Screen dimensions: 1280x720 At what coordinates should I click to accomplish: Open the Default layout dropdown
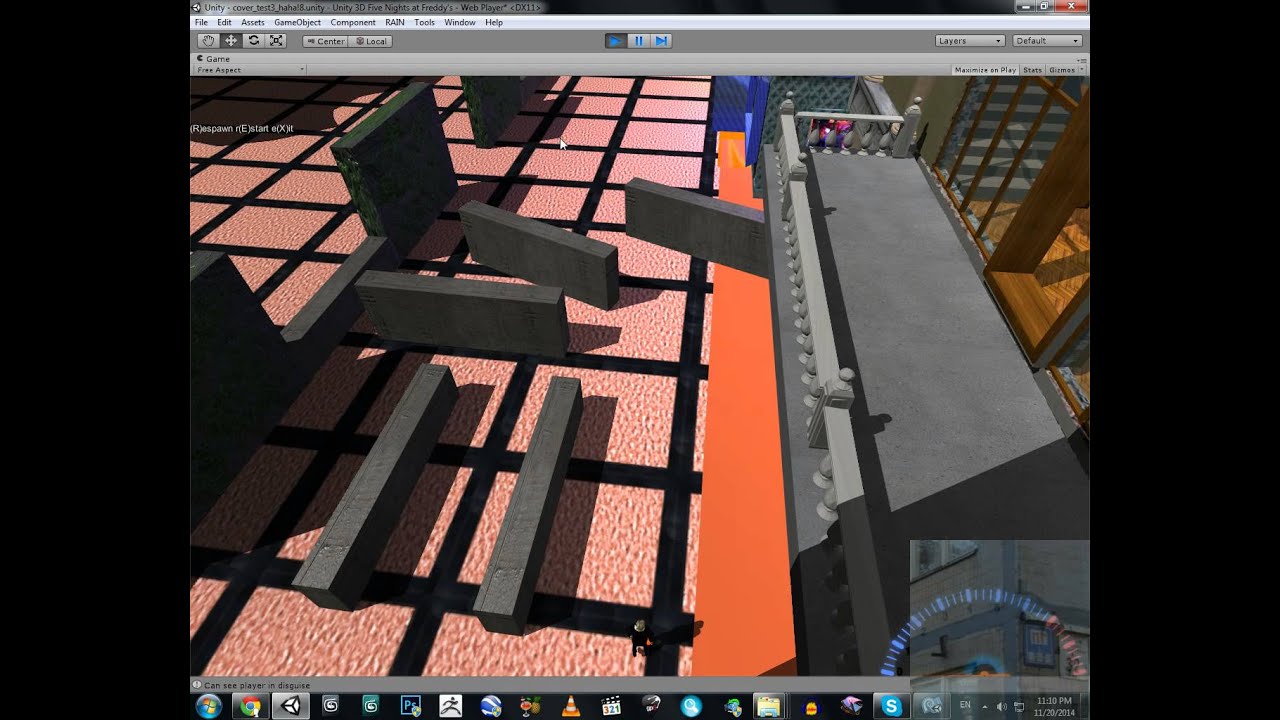pos(1047,41)
